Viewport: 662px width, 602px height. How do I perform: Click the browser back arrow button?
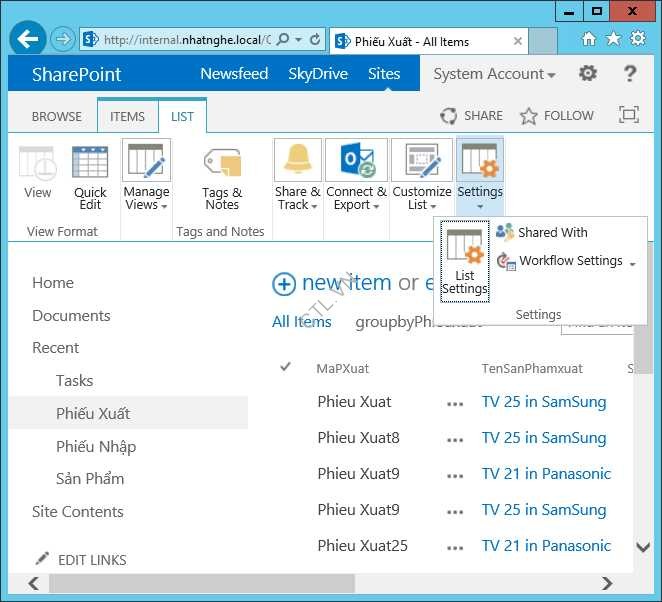29,40
